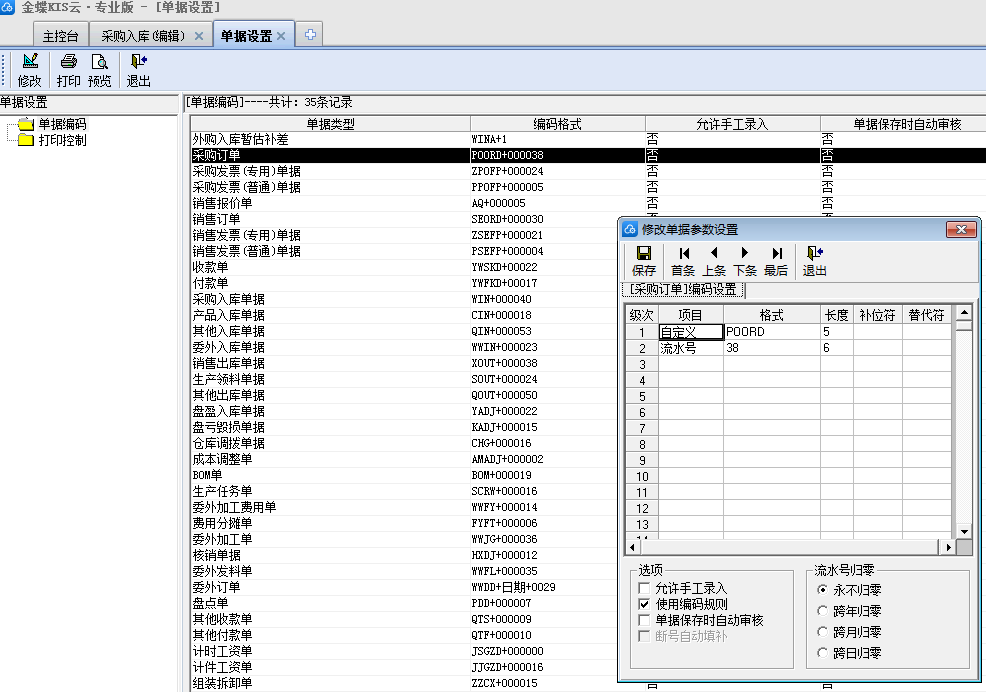The image size is (986, 692).
Task: Select the 委外订单 row
Action: (404, 587)
